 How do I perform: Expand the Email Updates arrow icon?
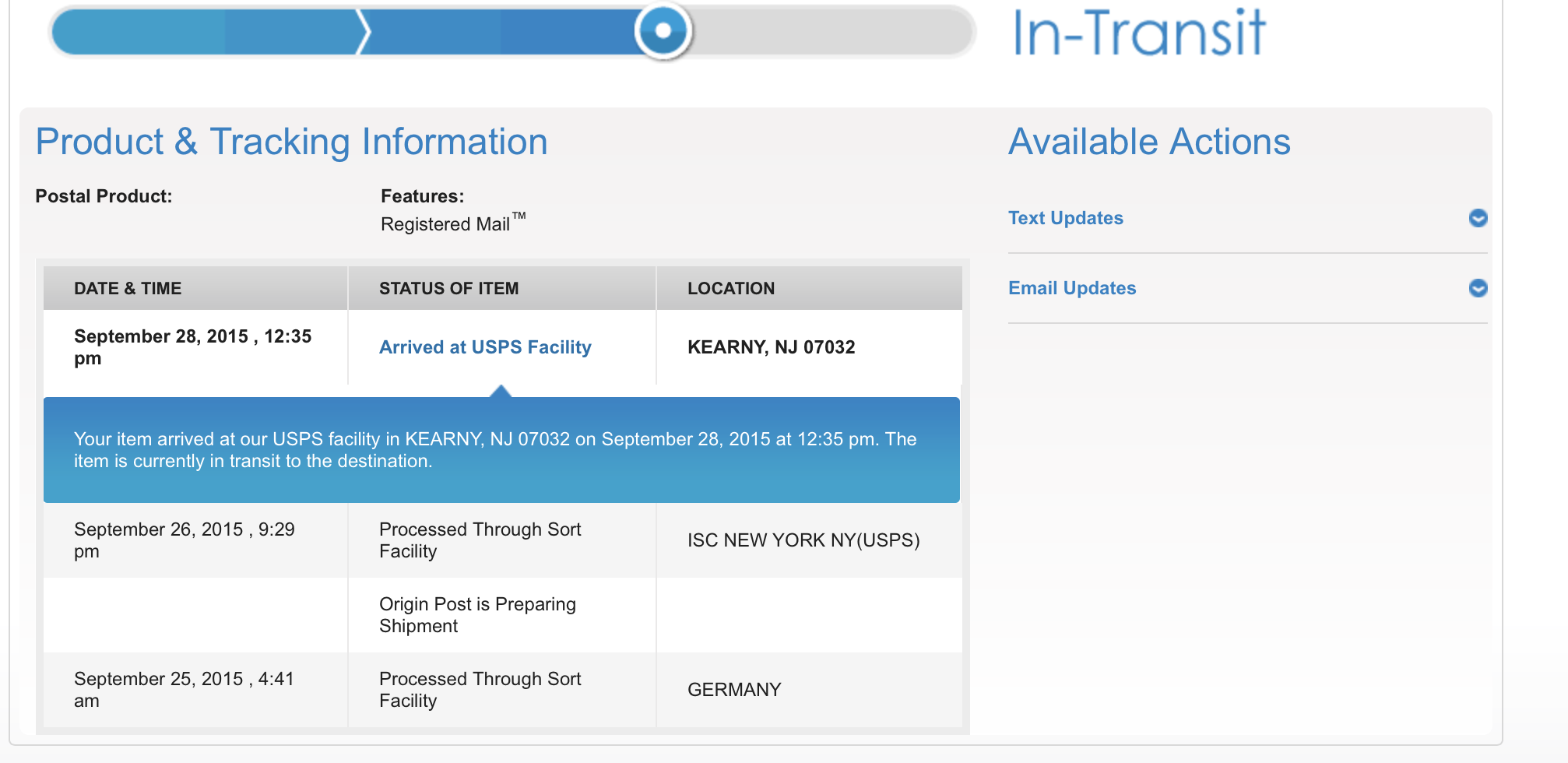click(x=1477, y=288)
